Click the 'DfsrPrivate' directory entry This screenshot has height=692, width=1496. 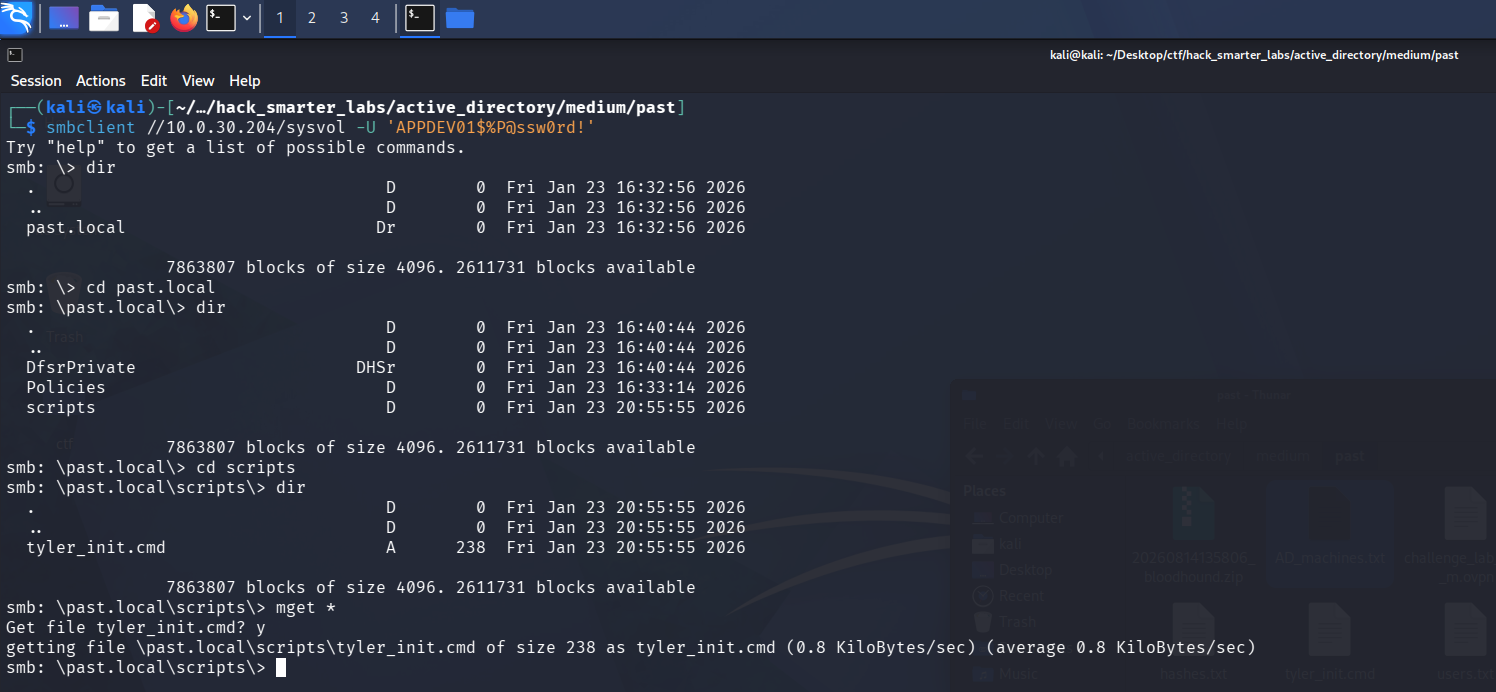81,367
